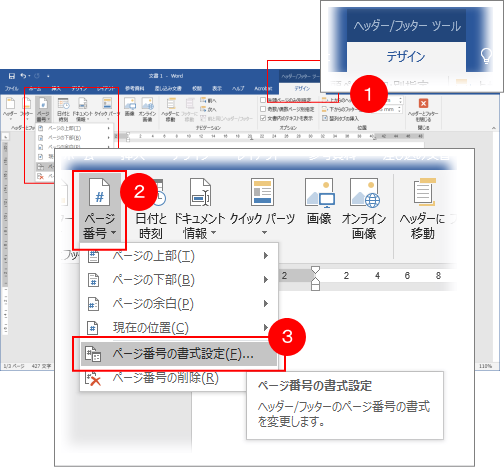This screenshot has height=467, width=504.
Task: Choose ページ番号の削除(R) from the menu
Action: click(x=152, y=378)
